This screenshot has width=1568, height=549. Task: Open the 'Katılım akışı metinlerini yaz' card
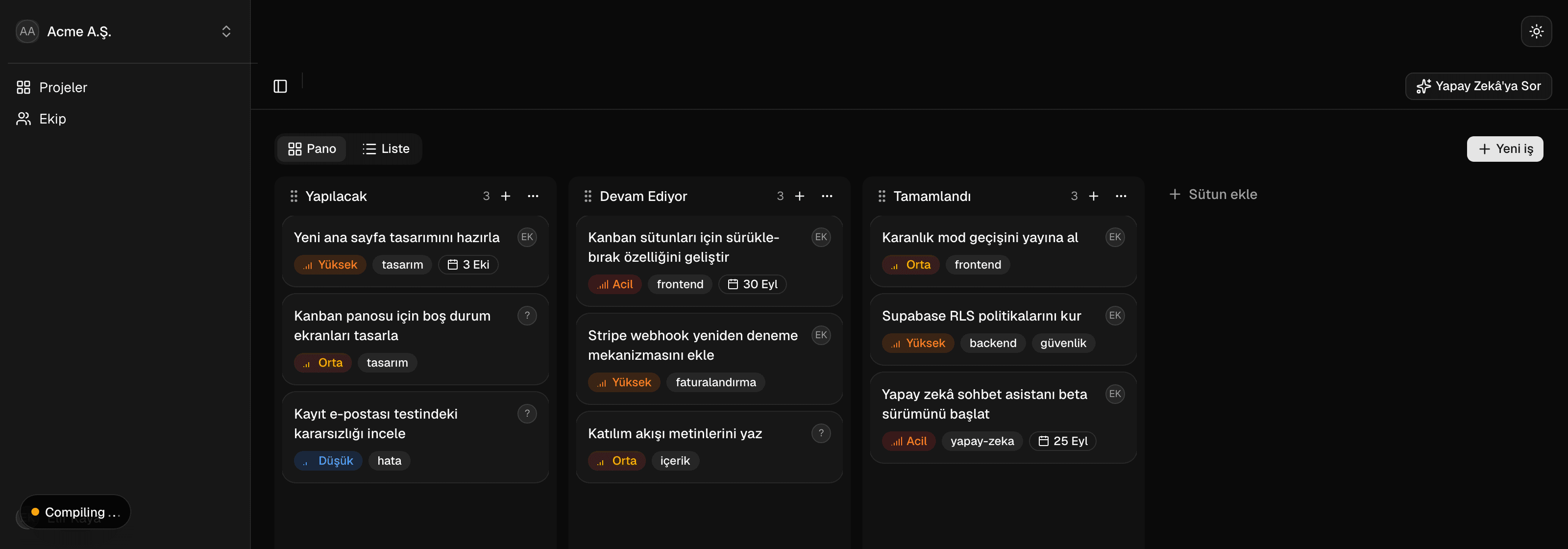click(x=709, y=447)
